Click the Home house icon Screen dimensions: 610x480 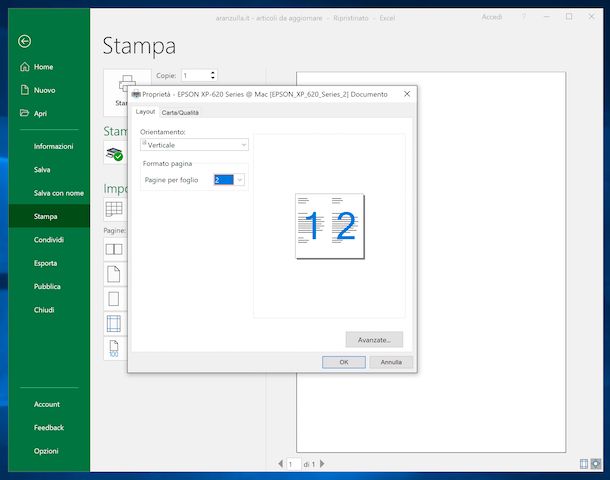pyautogui.click(x=25, y=67)
